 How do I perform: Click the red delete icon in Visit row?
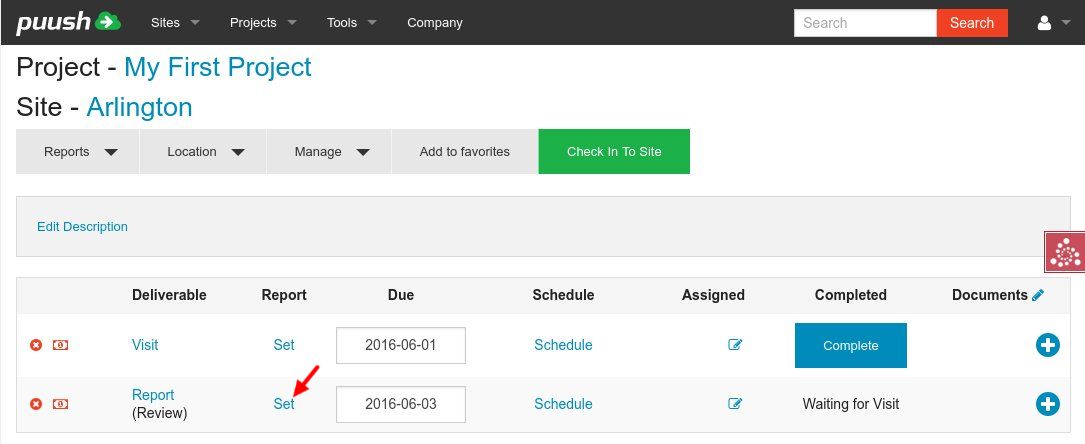[36, 345]
